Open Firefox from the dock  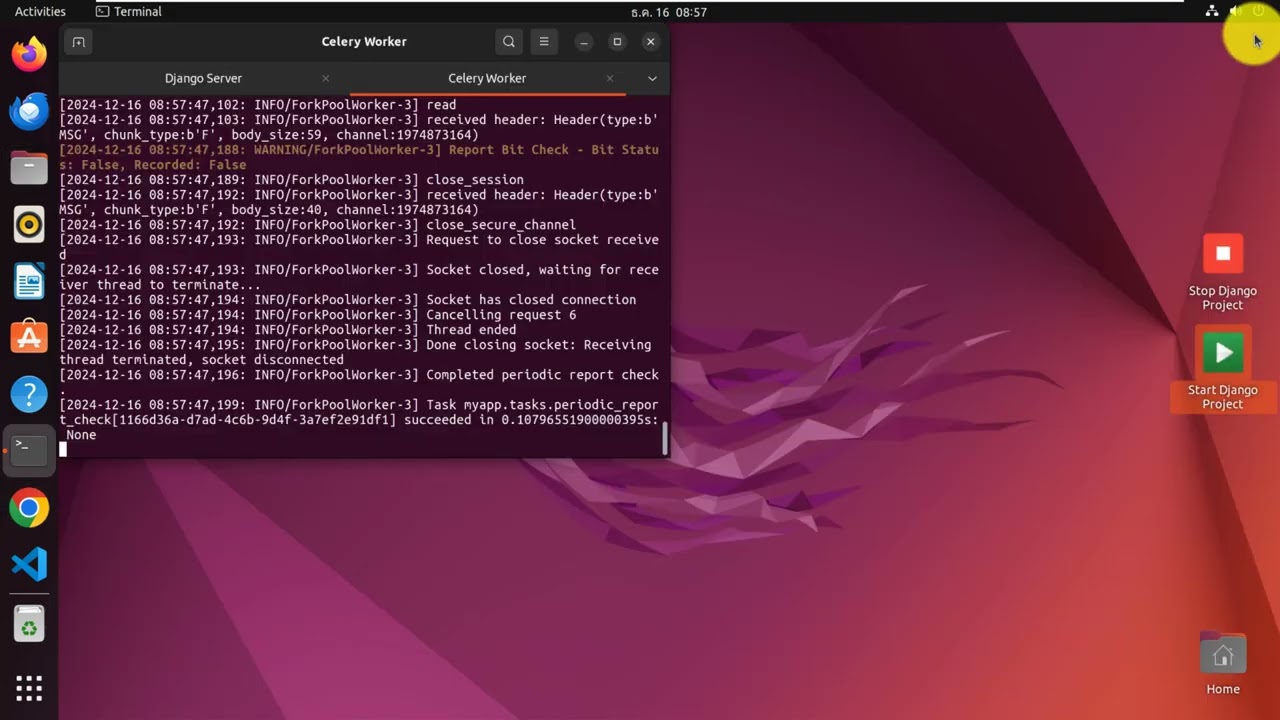pyautogui.click(x=29, y=53)
